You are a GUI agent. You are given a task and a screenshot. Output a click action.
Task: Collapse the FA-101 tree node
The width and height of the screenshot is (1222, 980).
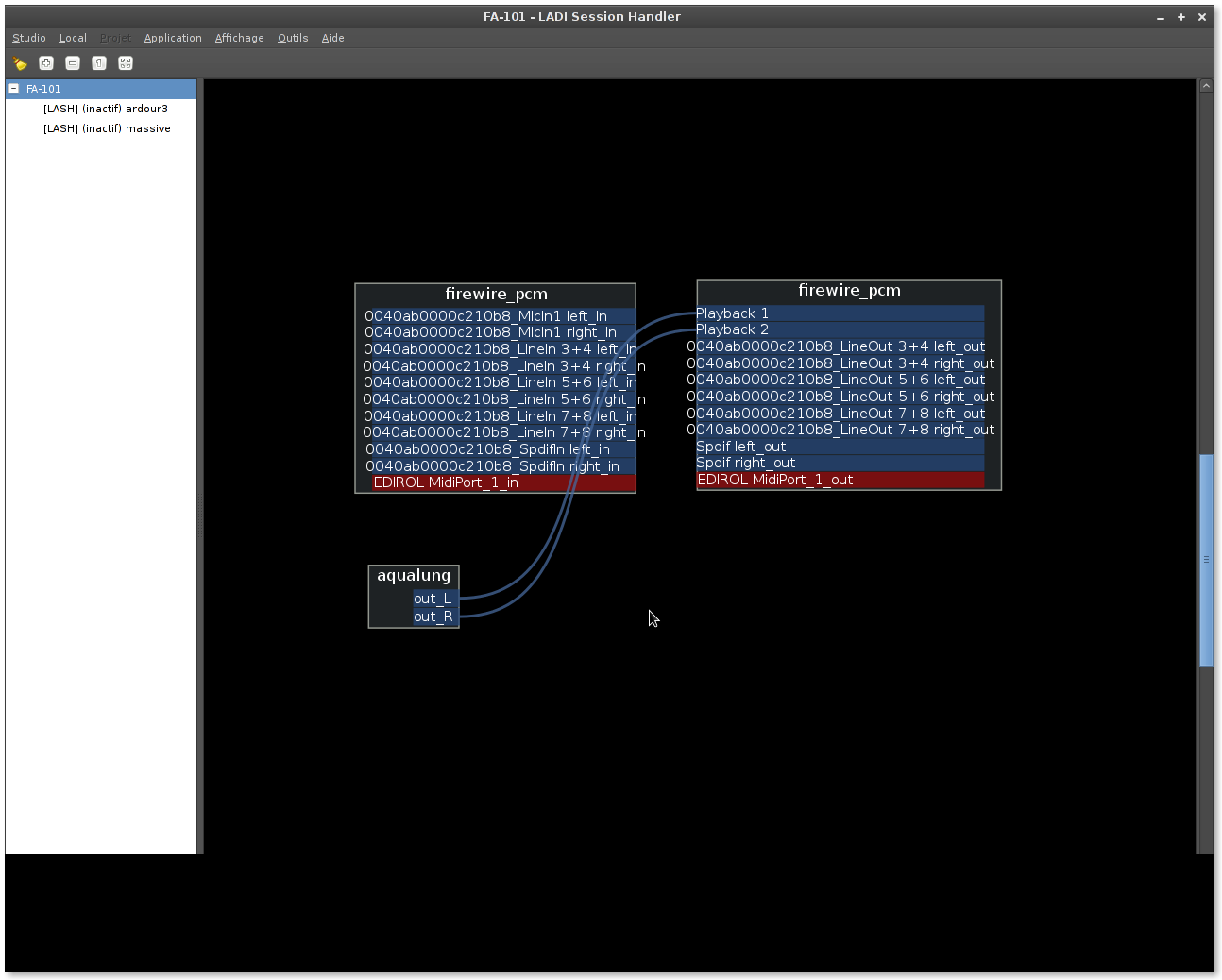coord(14,89)
